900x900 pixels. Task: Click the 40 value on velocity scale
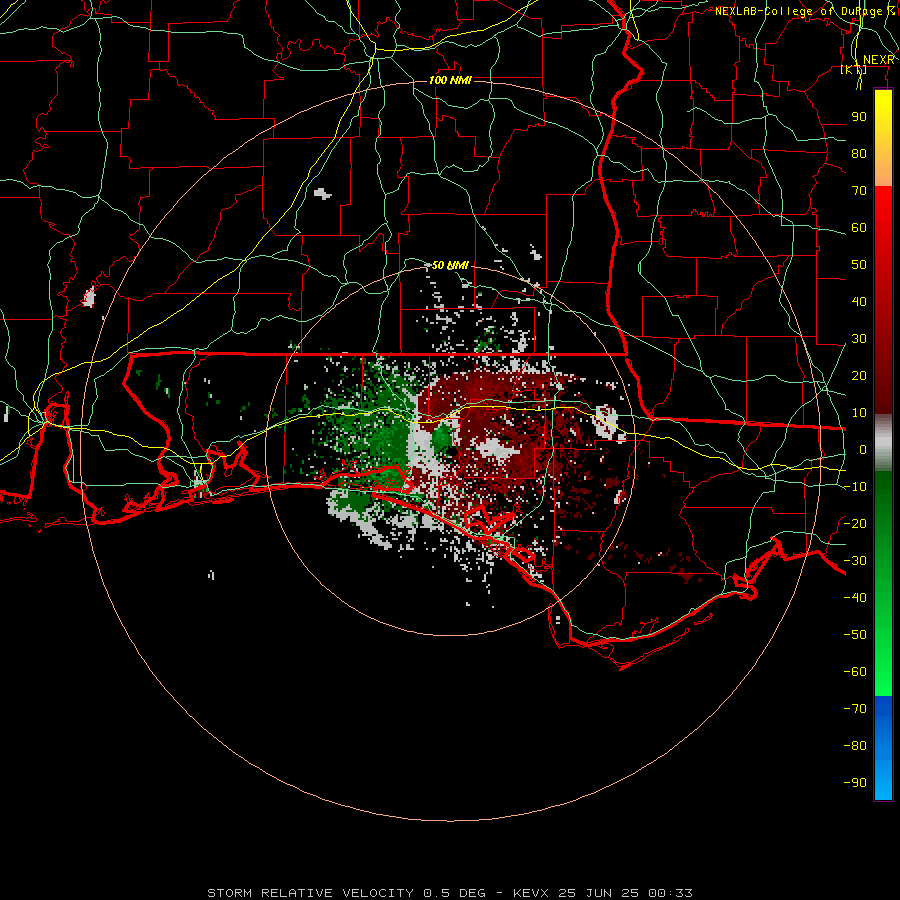pos(859,302)
